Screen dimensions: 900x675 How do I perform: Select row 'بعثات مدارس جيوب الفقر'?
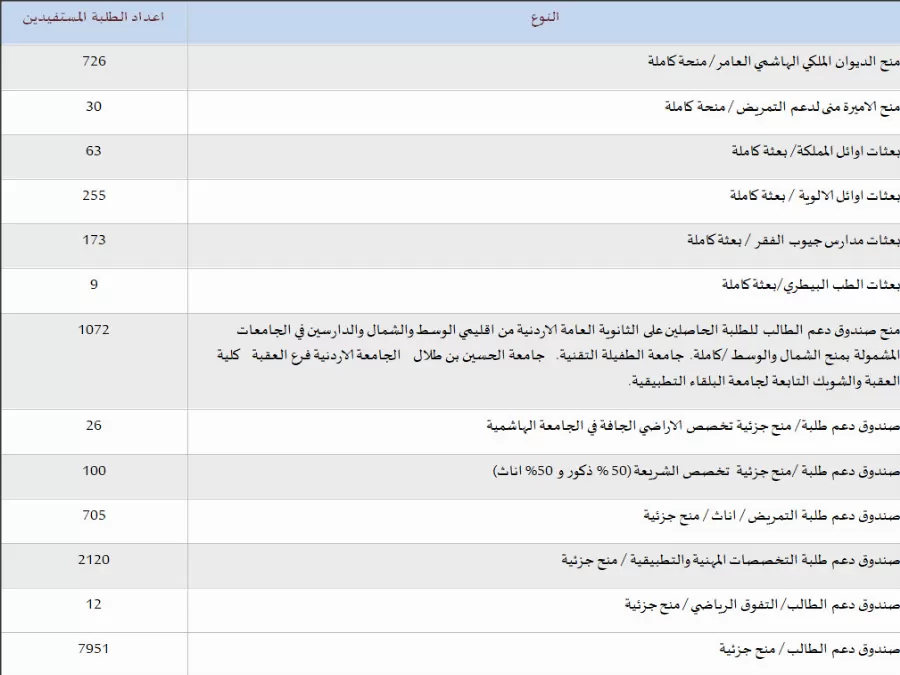(450, 246)
